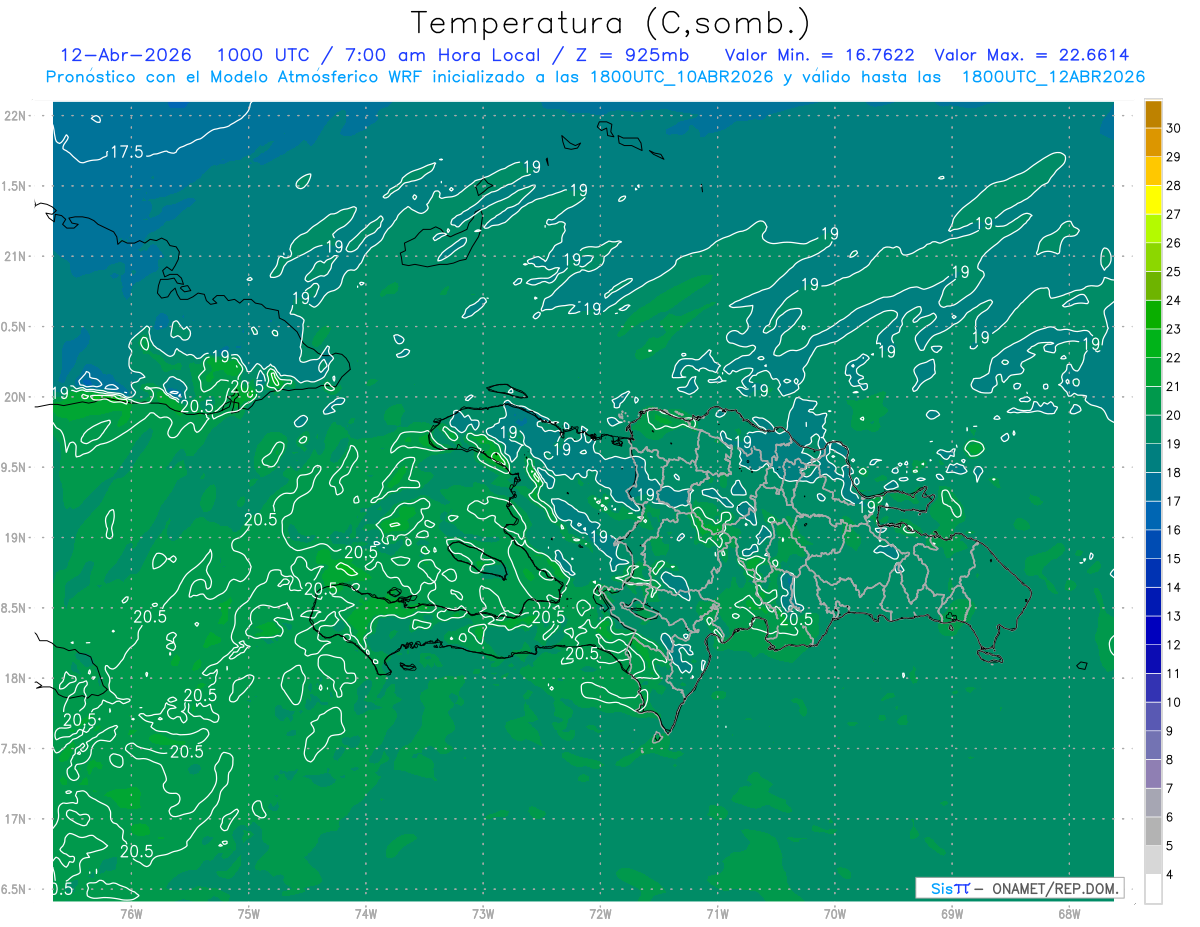Click the 12-Abr-2026 date label
Screen dimensions: 1200x927
[127, 55]
